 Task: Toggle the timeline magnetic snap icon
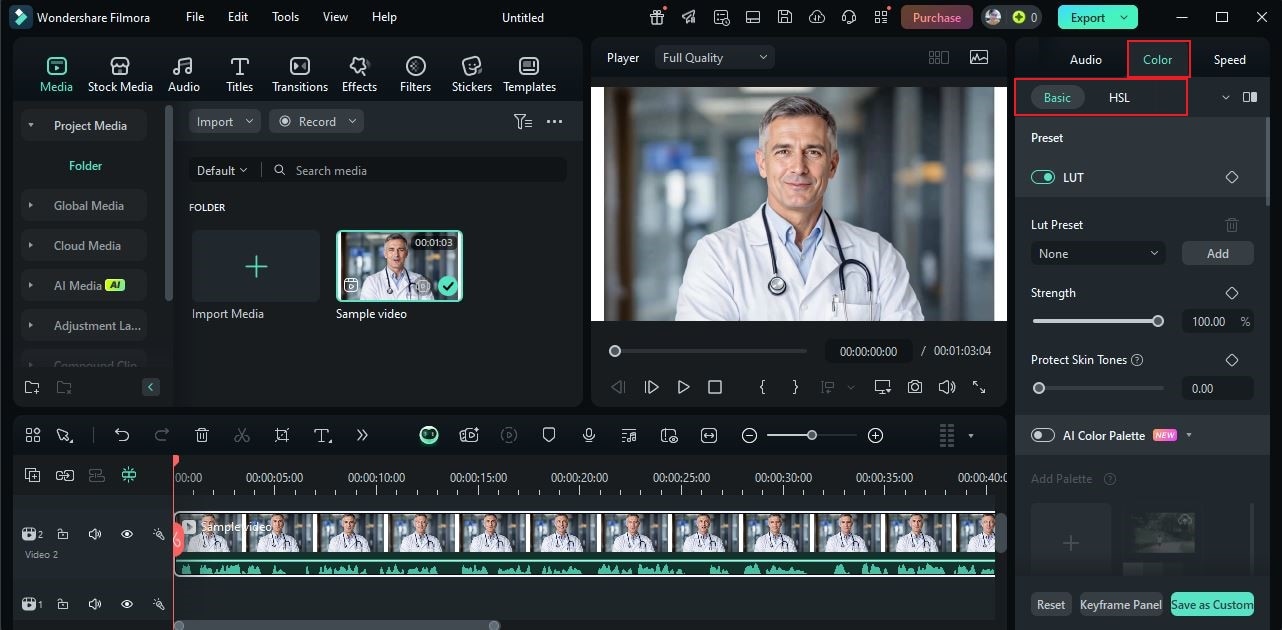[x=128, y=475]
